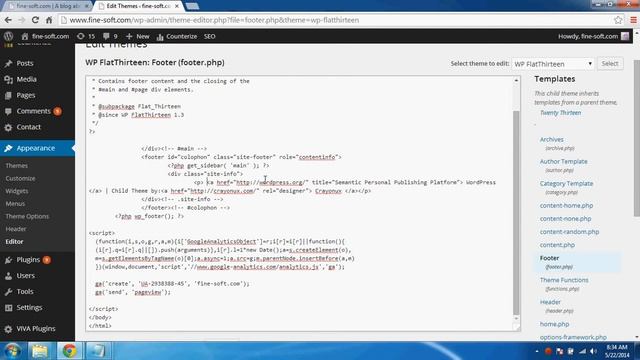This screenshot has height=360, width=640.
Task: Click Chrome icon in the taskbar
Action: tap(69, 351)
